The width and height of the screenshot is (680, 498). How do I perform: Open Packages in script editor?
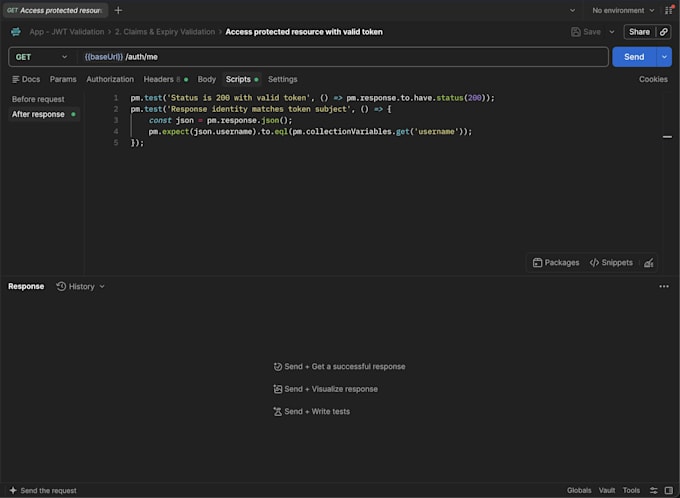[x=556, y=262]
